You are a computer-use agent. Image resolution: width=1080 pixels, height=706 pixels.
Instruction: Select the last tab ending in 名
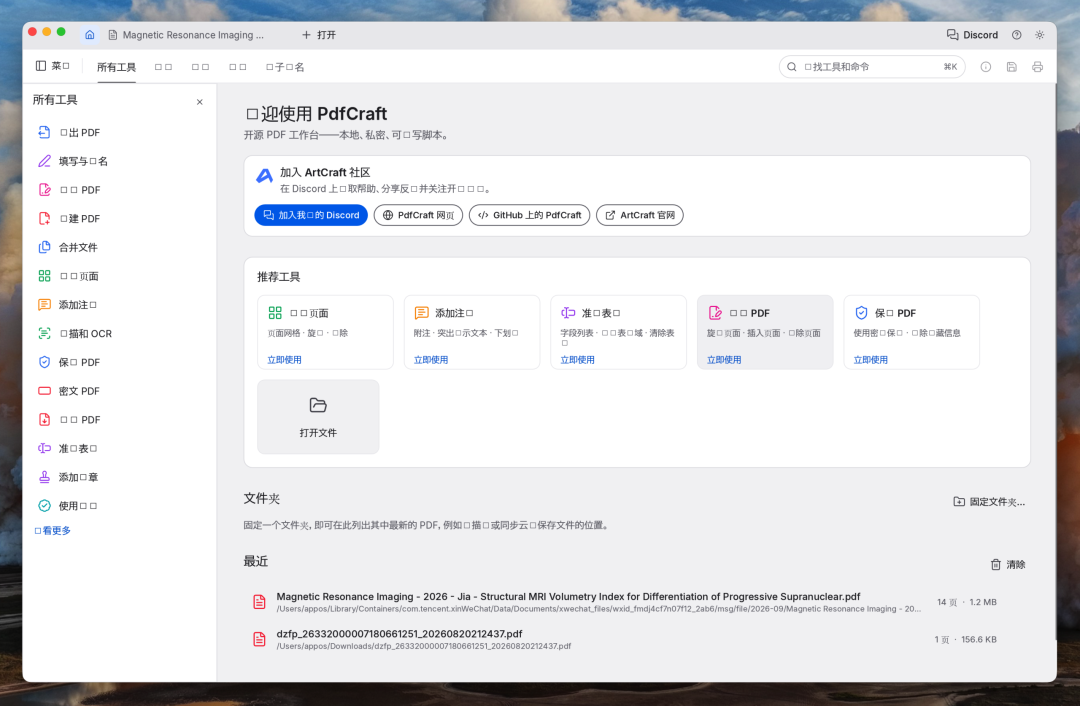(285, 67)
